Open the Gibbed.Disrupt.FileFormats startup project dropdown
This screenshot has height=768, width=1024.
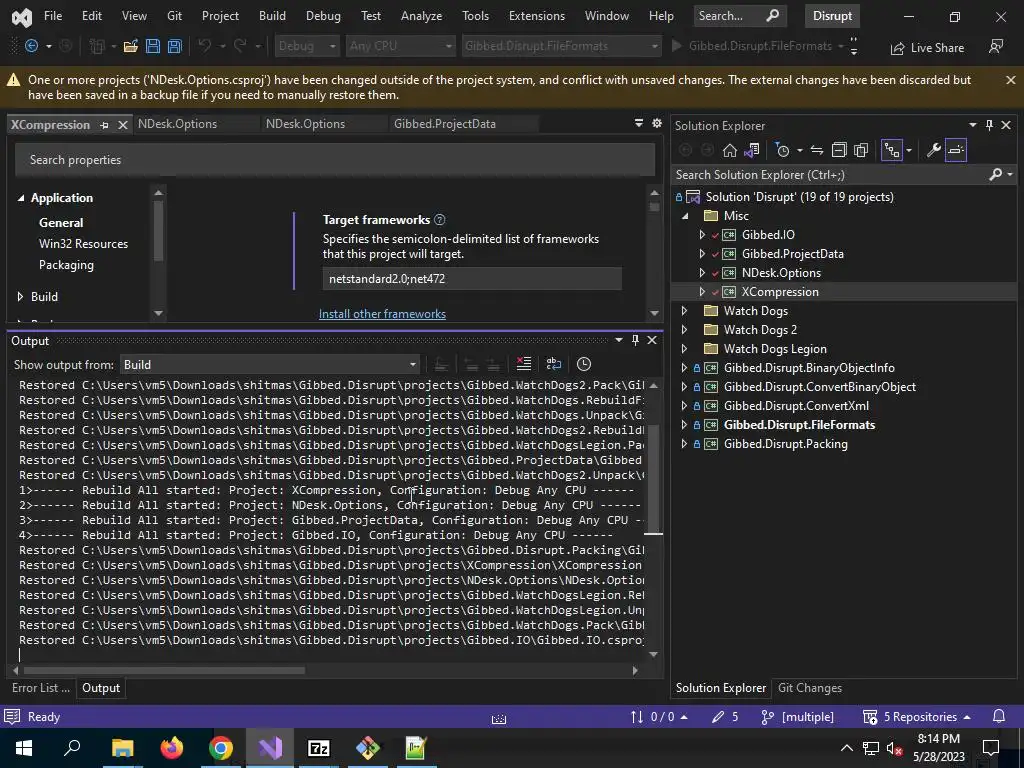click(561, 46)
